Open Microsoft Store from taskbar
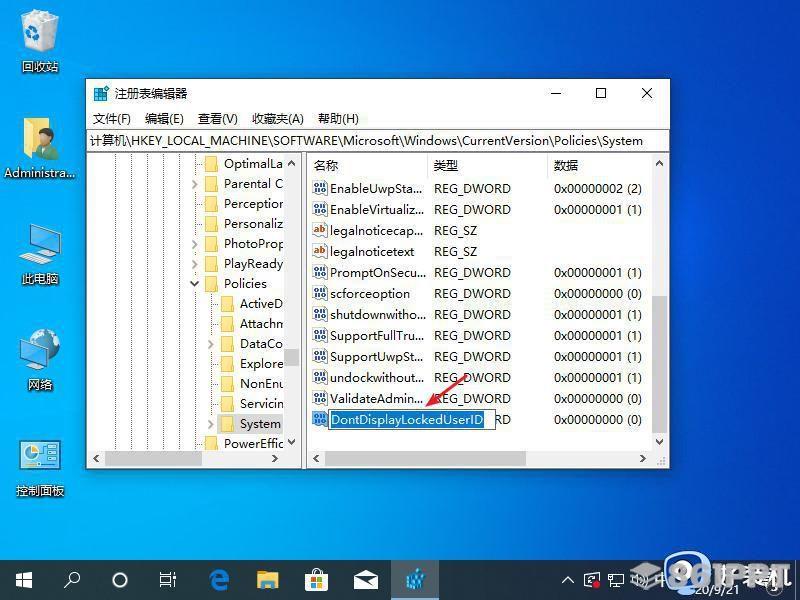Image resolution: width=800 pixels, height=600 pixels. point(316,580)
